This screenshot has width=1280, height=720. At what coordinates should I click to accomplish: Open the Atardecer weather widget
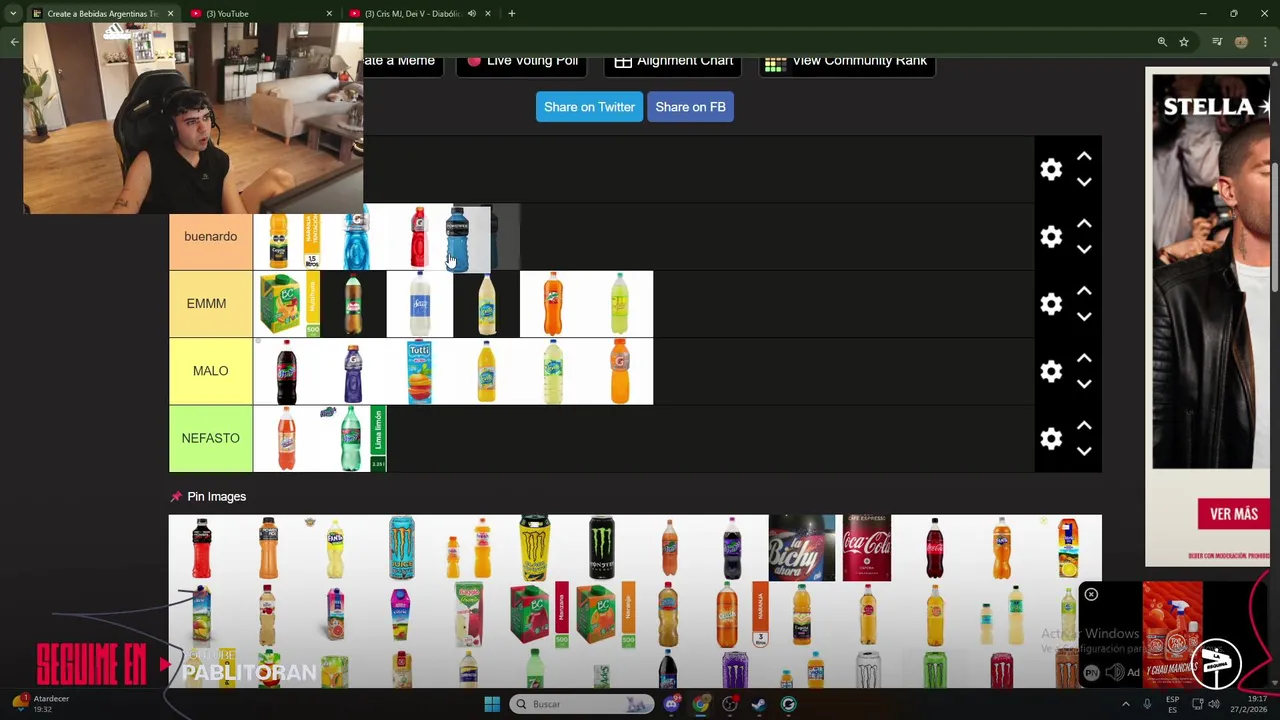pos(40,704)
